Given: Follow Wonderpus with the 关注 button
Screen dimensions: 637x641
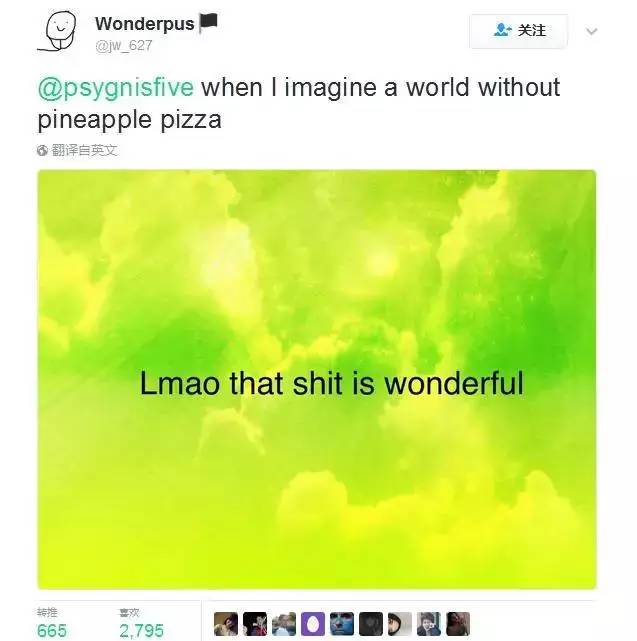Looking at the screenshot, I should (x=518, y=31).
